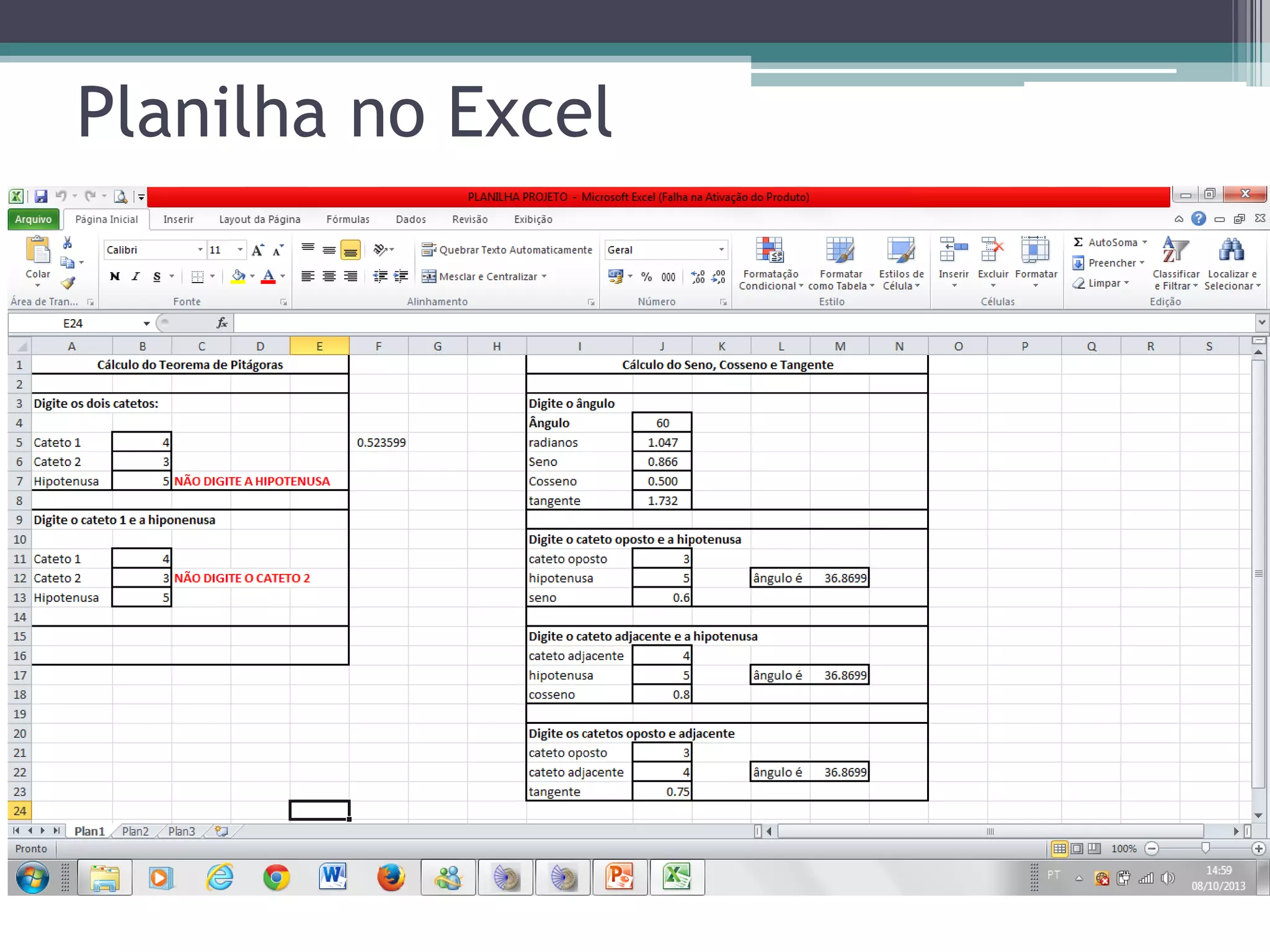Image resolution: width=1270 pixels, height=952 pixels.
Task: Apply thousands separator 000 format
Action: coord(668,277)
